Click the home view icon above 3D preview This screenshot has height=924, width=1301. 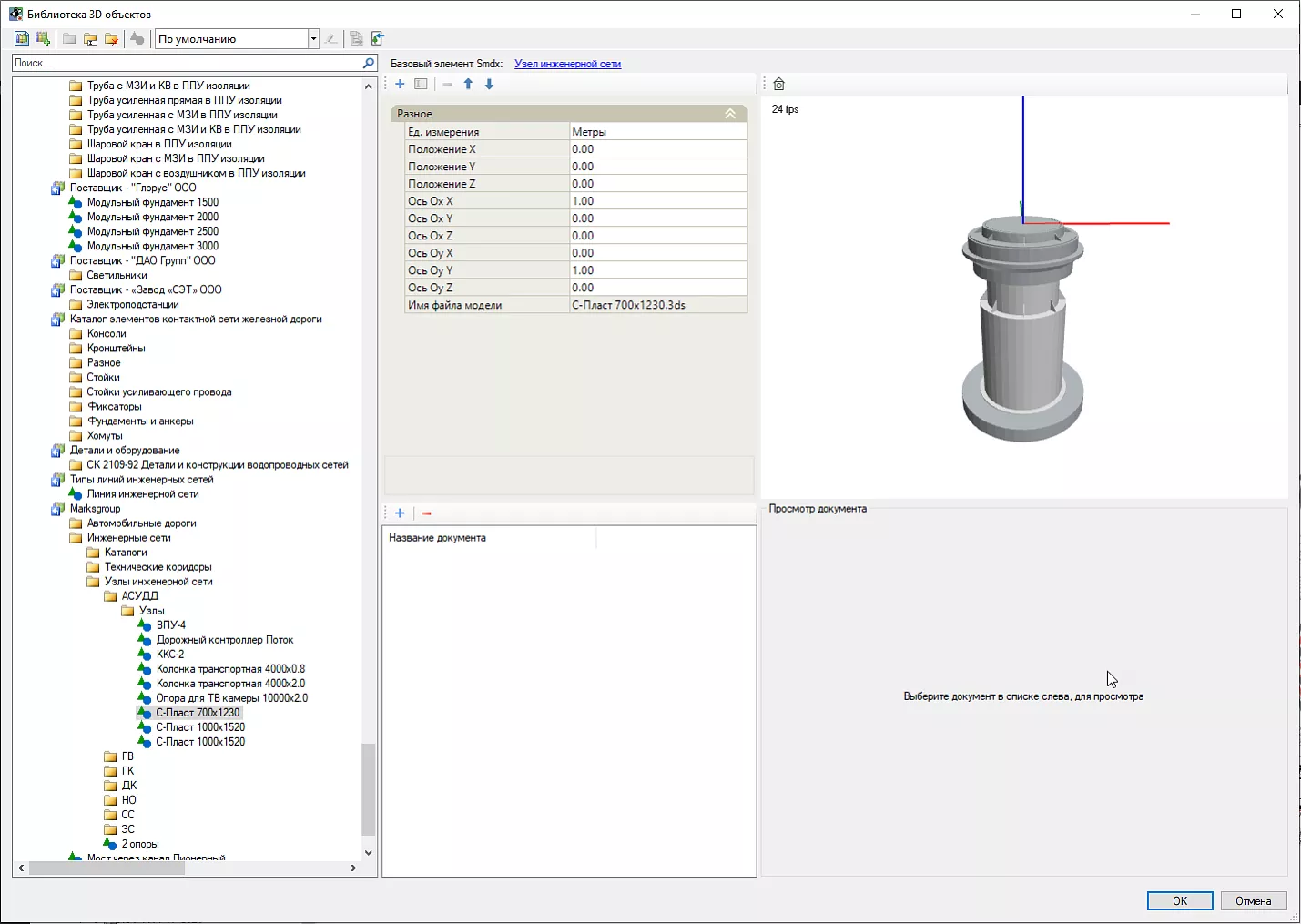tap(778, 84)
